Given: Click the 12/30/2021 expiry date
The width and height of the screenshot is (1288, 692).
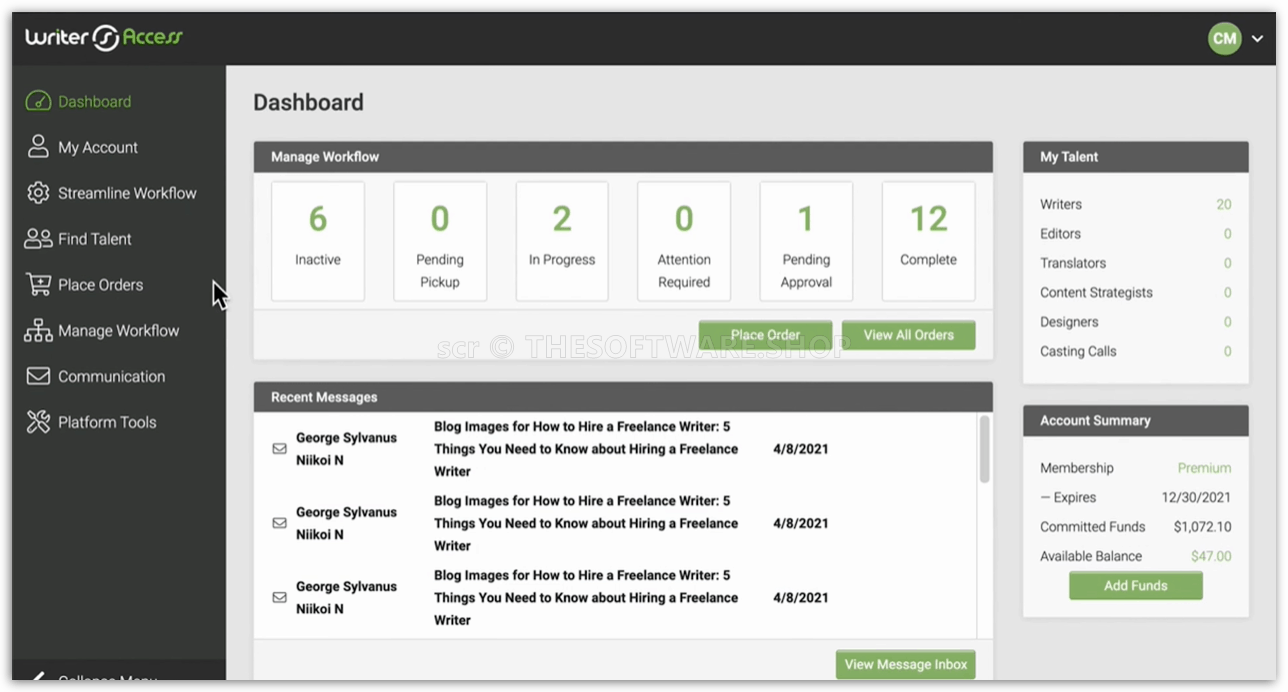Looking at the screenshot, I should (1196, 497).
